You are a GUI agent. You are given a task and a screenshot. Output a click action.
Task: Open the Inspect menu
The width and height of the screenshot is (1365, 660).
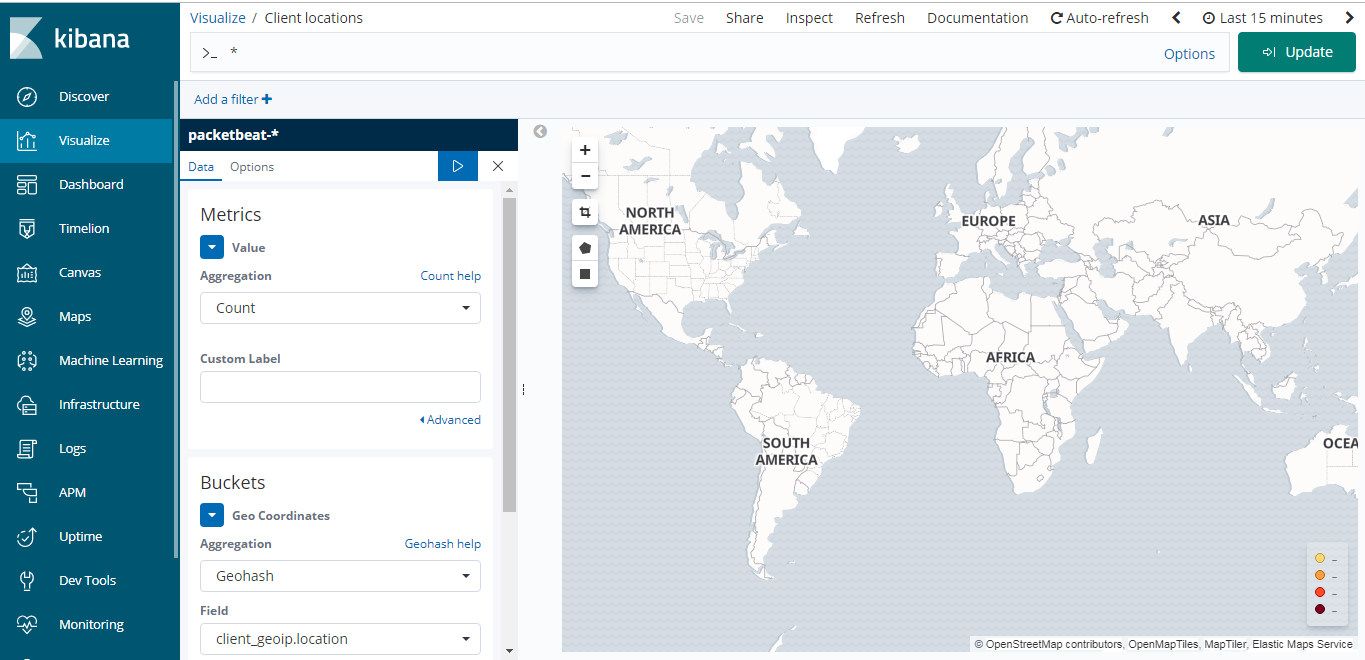coord(809,18)
